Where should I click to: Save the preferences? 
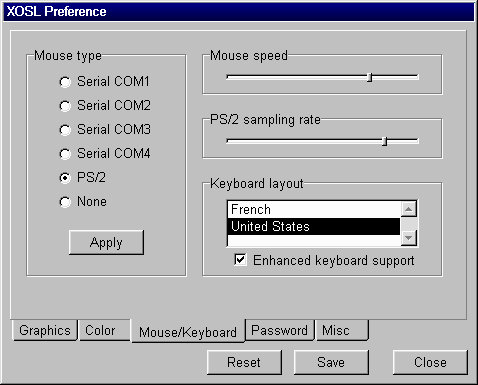click(x=331, y=362)
